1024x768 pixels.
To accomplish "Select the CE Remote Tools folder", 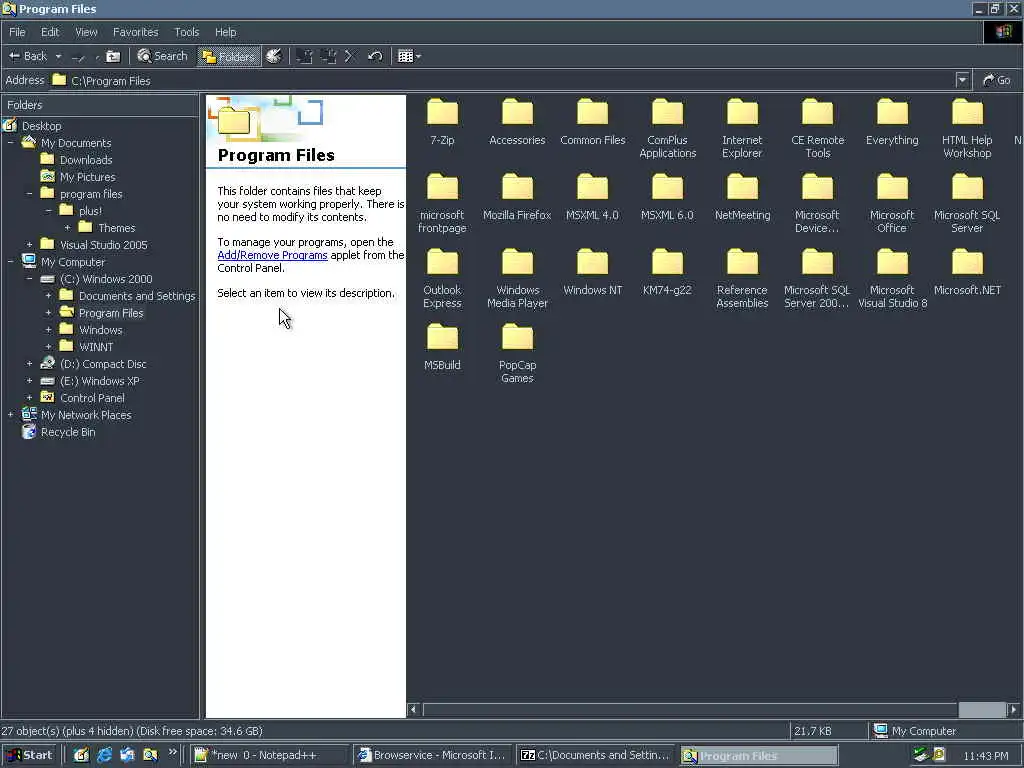I will point(818,129).
